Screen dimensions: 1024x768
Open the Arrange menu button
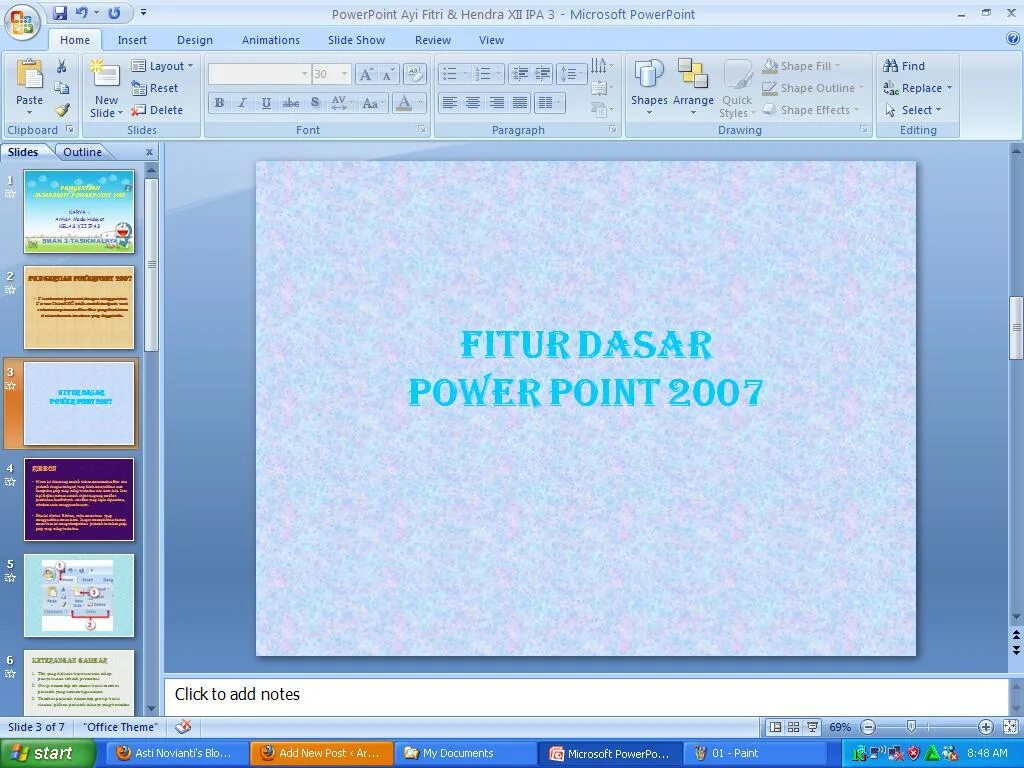click(x=693, y=88)
